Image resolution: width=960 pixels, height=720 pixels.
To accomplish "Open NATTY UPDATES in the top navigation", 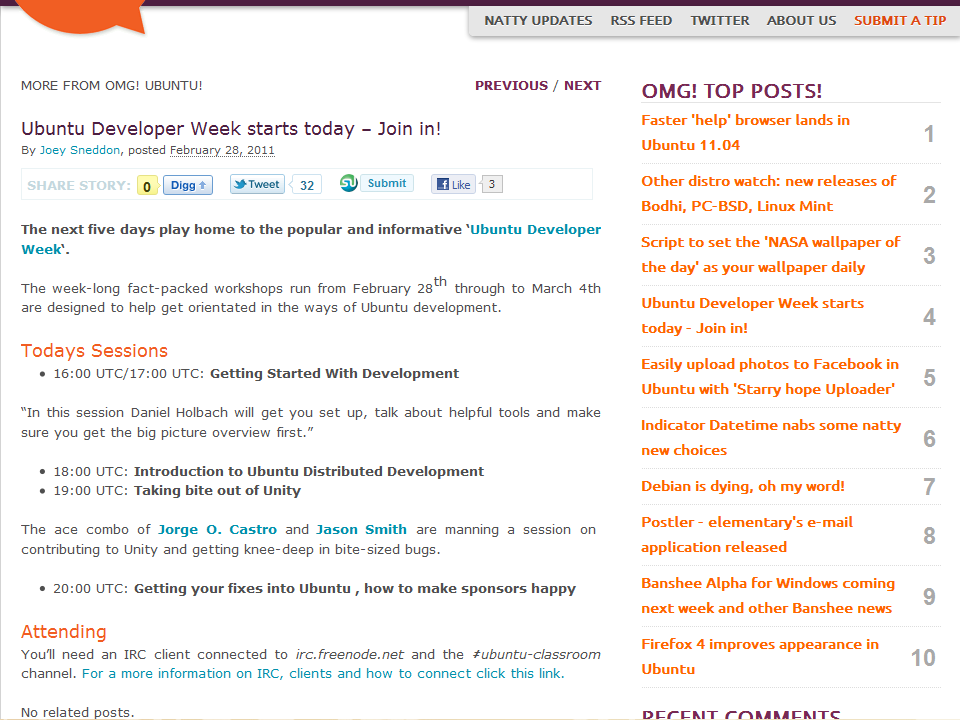I will 538,20.
